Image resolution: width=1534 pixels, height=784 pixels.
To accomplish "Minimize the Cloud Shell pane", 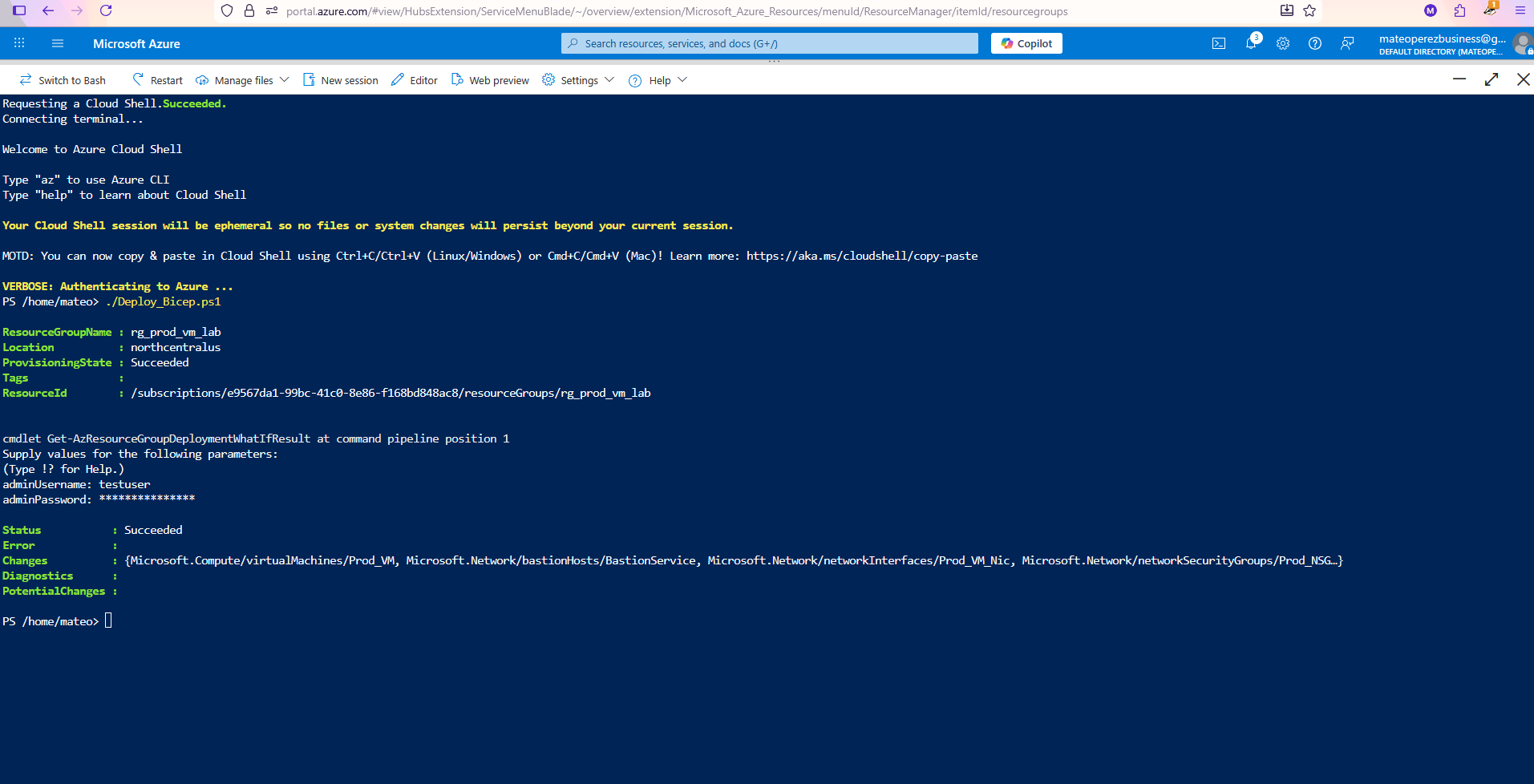I will 1459,79.
